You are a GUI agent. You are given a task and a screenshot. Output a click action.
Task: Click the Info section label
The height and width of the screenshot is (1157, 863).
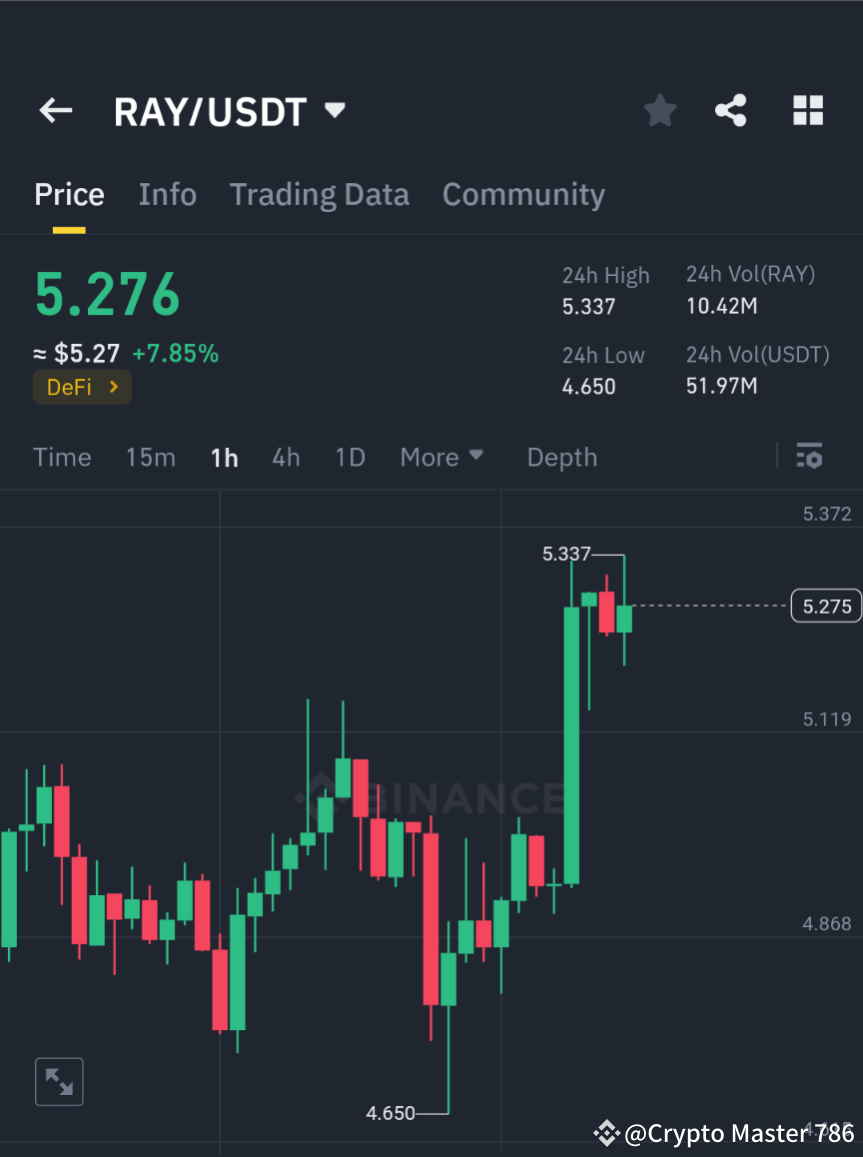(x=167, y=194)
